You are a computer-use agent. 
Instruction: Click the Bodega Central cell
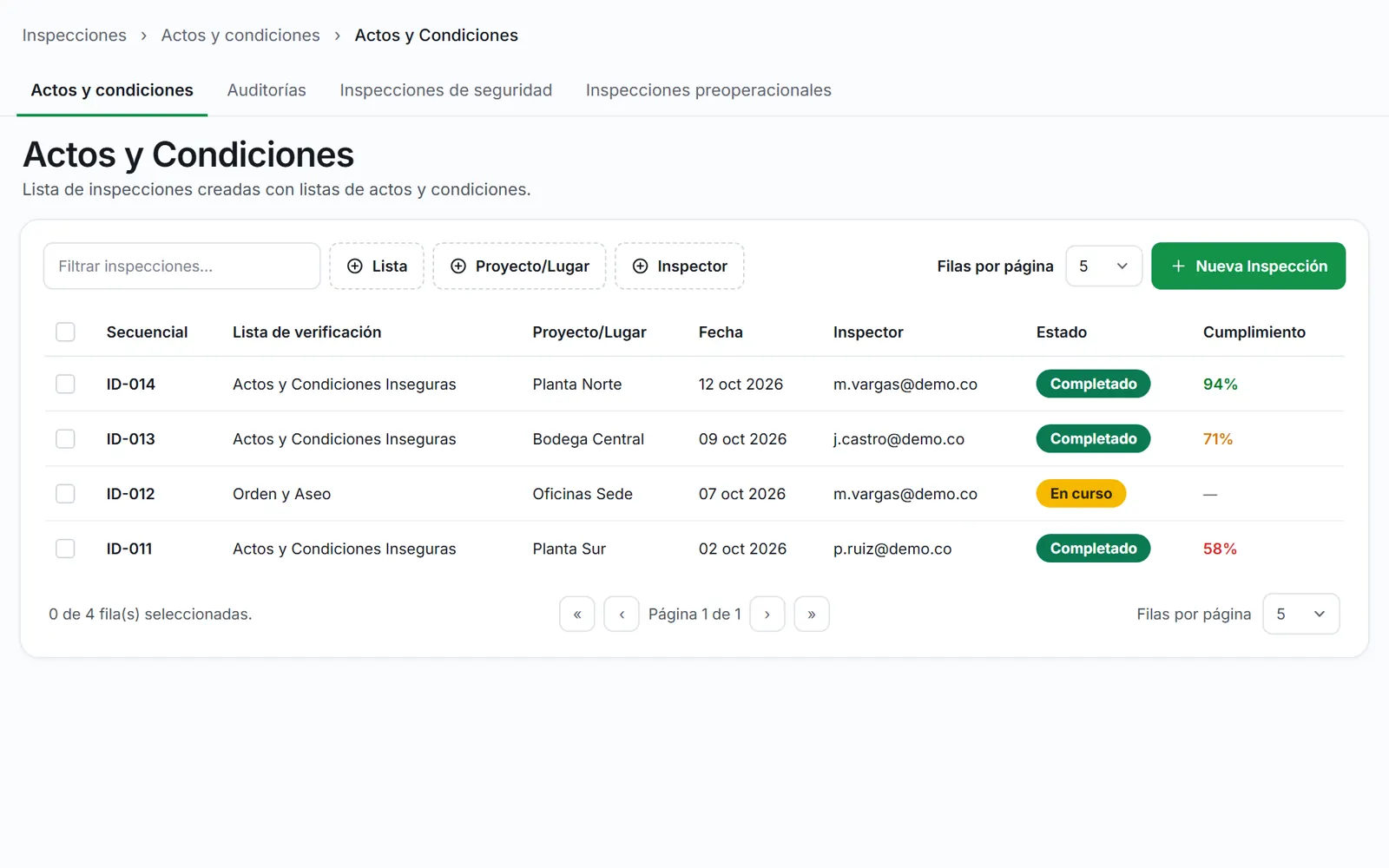pos(589,438)
